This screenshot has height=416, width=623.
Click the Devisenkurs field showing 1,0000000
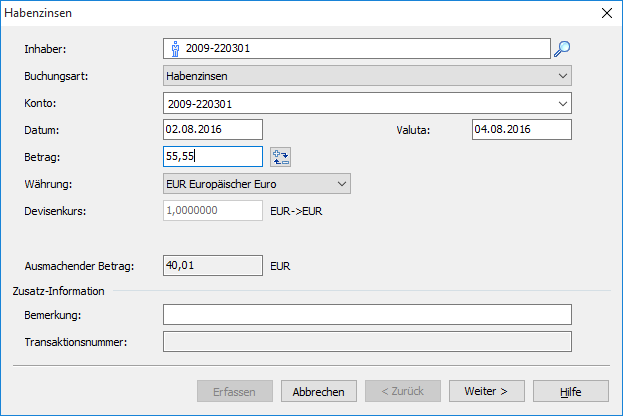pyautogui.click(x=211, y=210)
